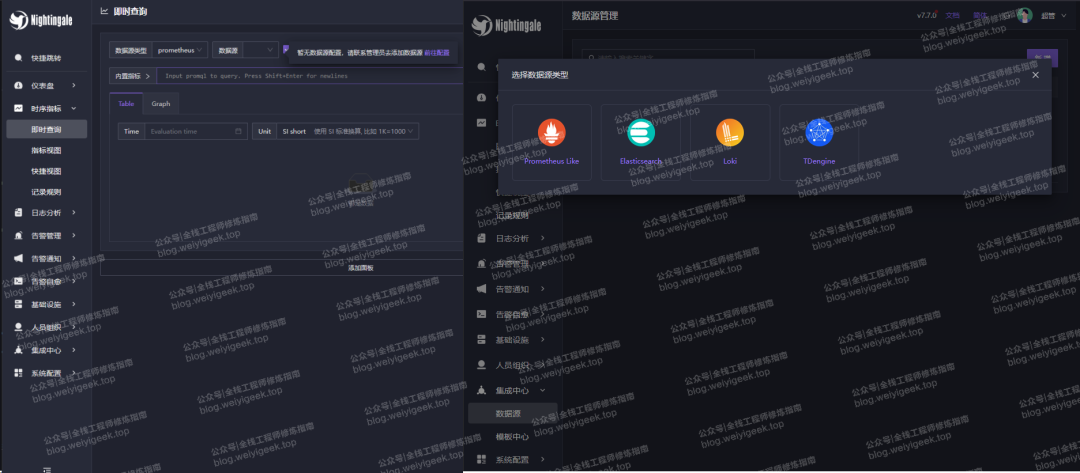Click the 告警管理 icon in right window sidebar
1080x473 pixels.
(482, 264)
